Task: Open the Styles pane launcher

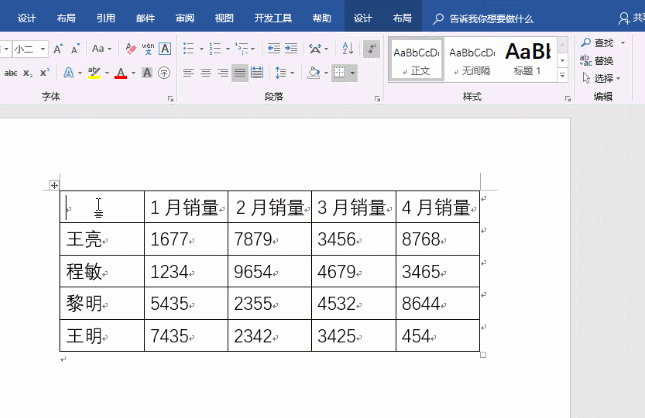Action: [568, 99]
